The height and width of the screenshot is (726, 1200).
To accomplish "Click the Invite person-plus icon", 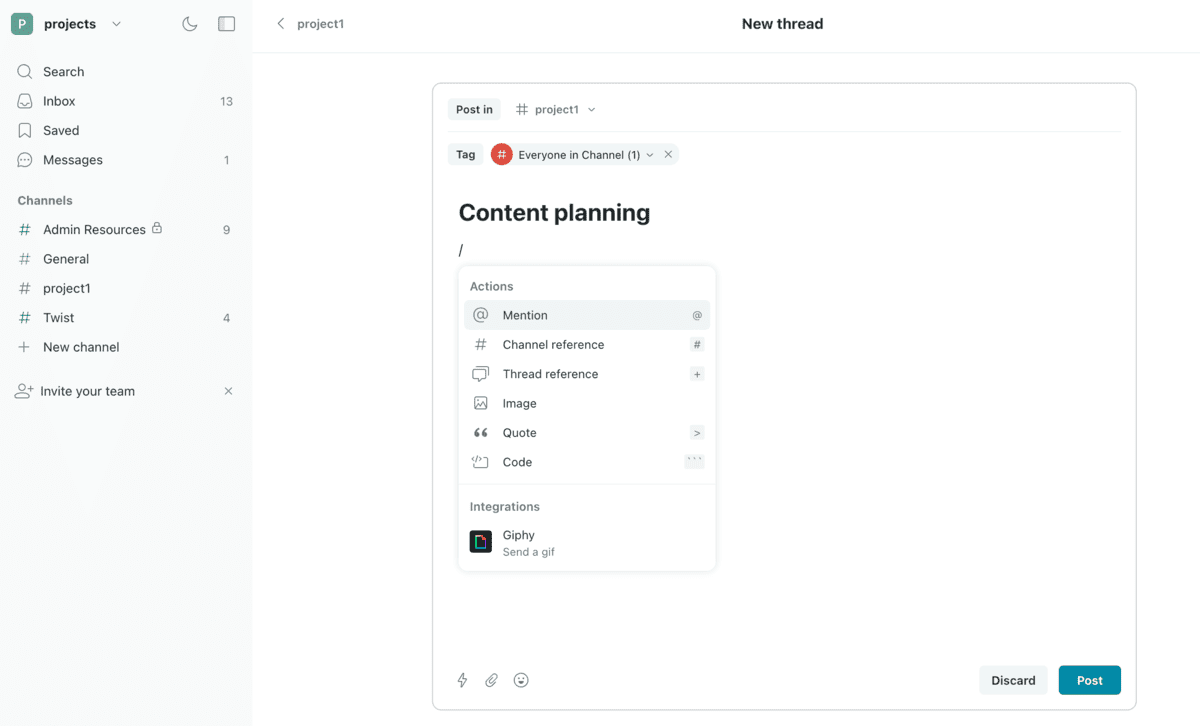I will pyautogui.click(x=24, y=391).
